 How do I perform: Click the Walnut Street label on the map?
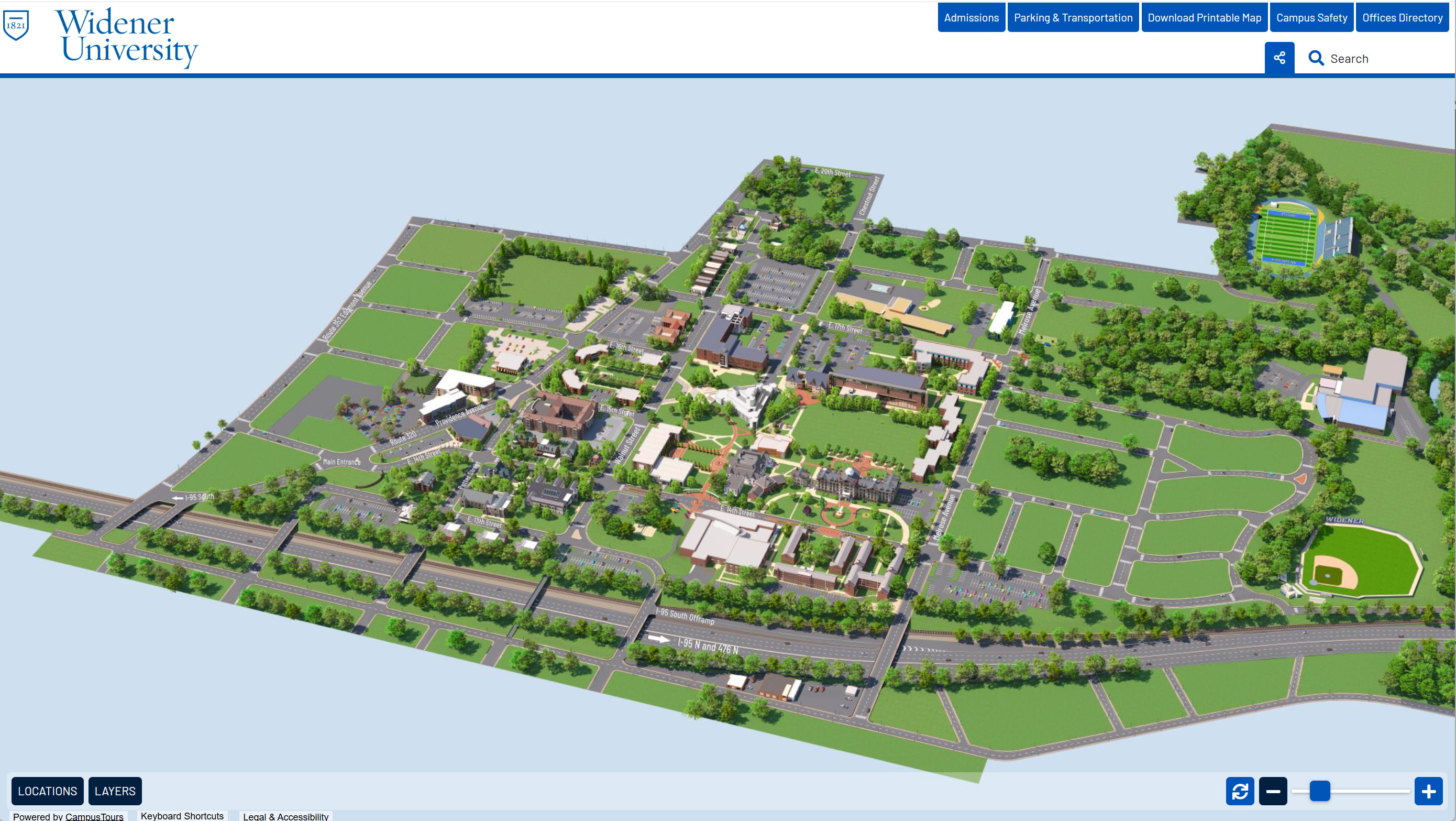(x=627, y=445)
